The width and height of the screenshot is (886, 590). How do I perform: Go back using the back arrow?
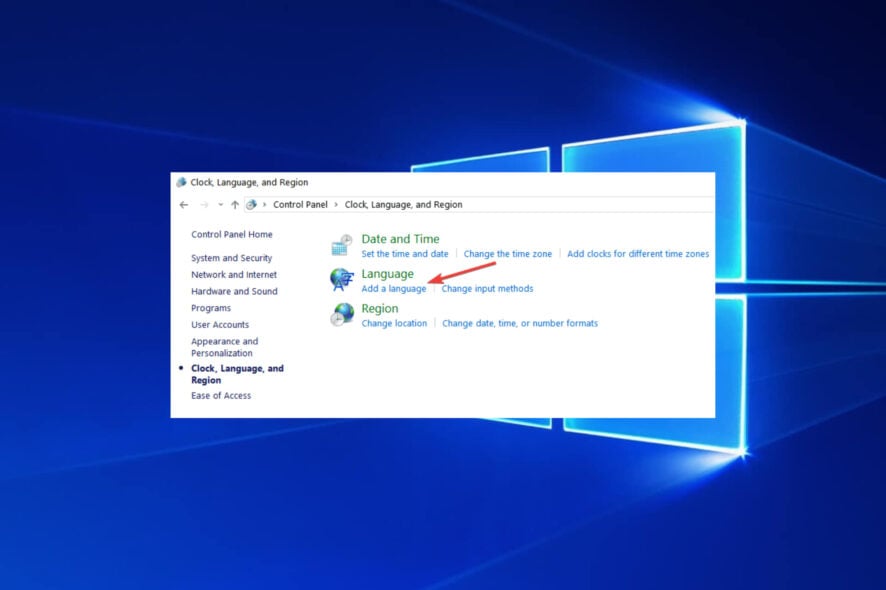[184, 205]
